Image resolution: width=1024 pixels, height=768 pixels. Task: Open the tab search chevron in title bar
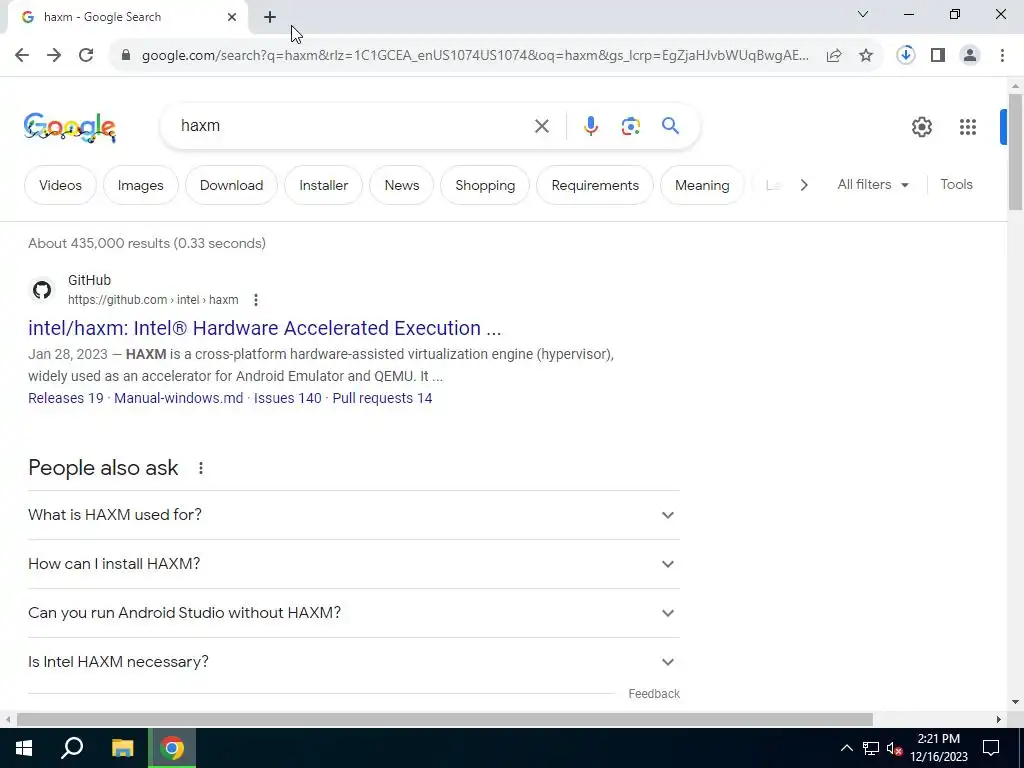coord(863,14)
